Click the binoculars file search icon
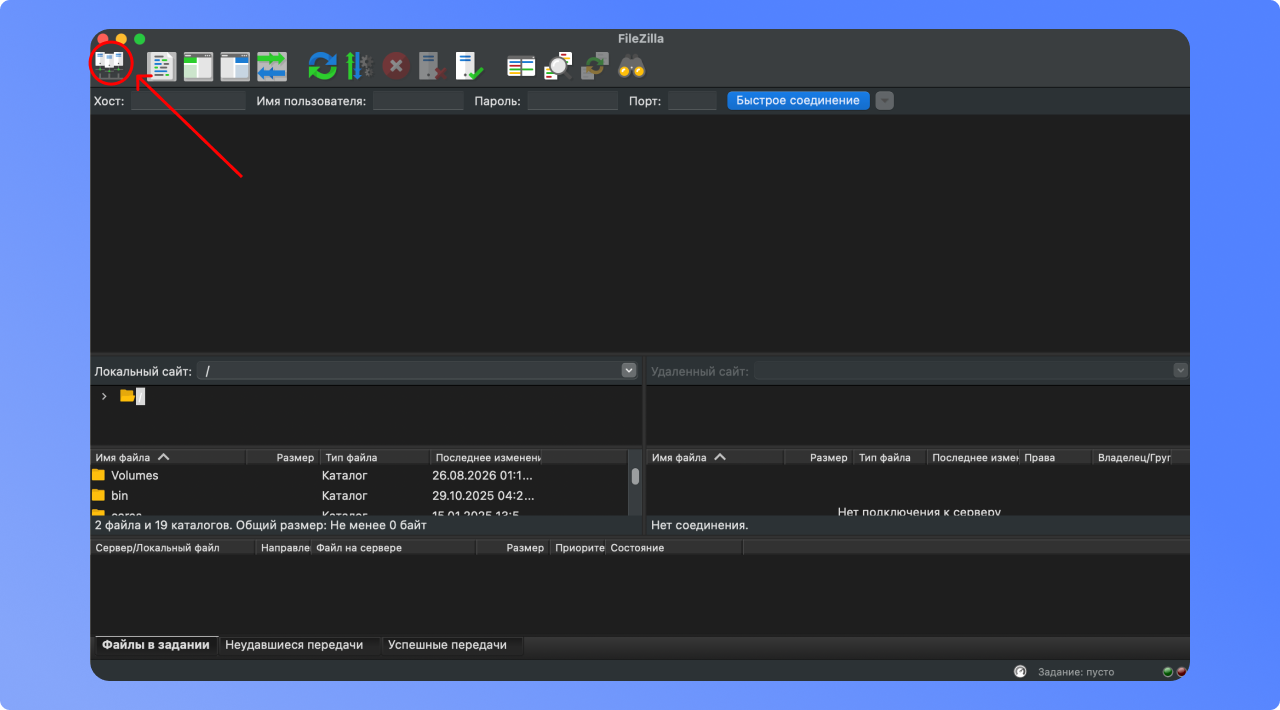This screenshot has width=1280, height=710. tap(632, 66)
